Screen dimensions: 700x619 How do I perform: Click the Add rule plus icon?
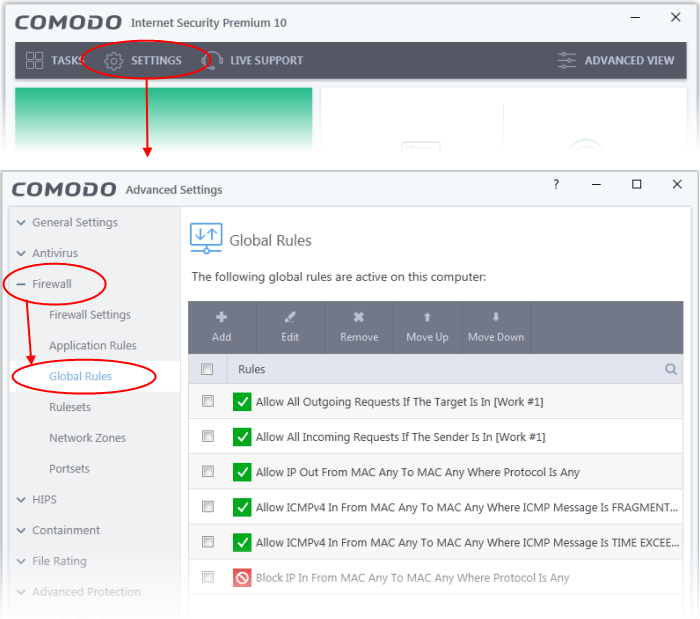pyautogui.click(x=221, y=318)
